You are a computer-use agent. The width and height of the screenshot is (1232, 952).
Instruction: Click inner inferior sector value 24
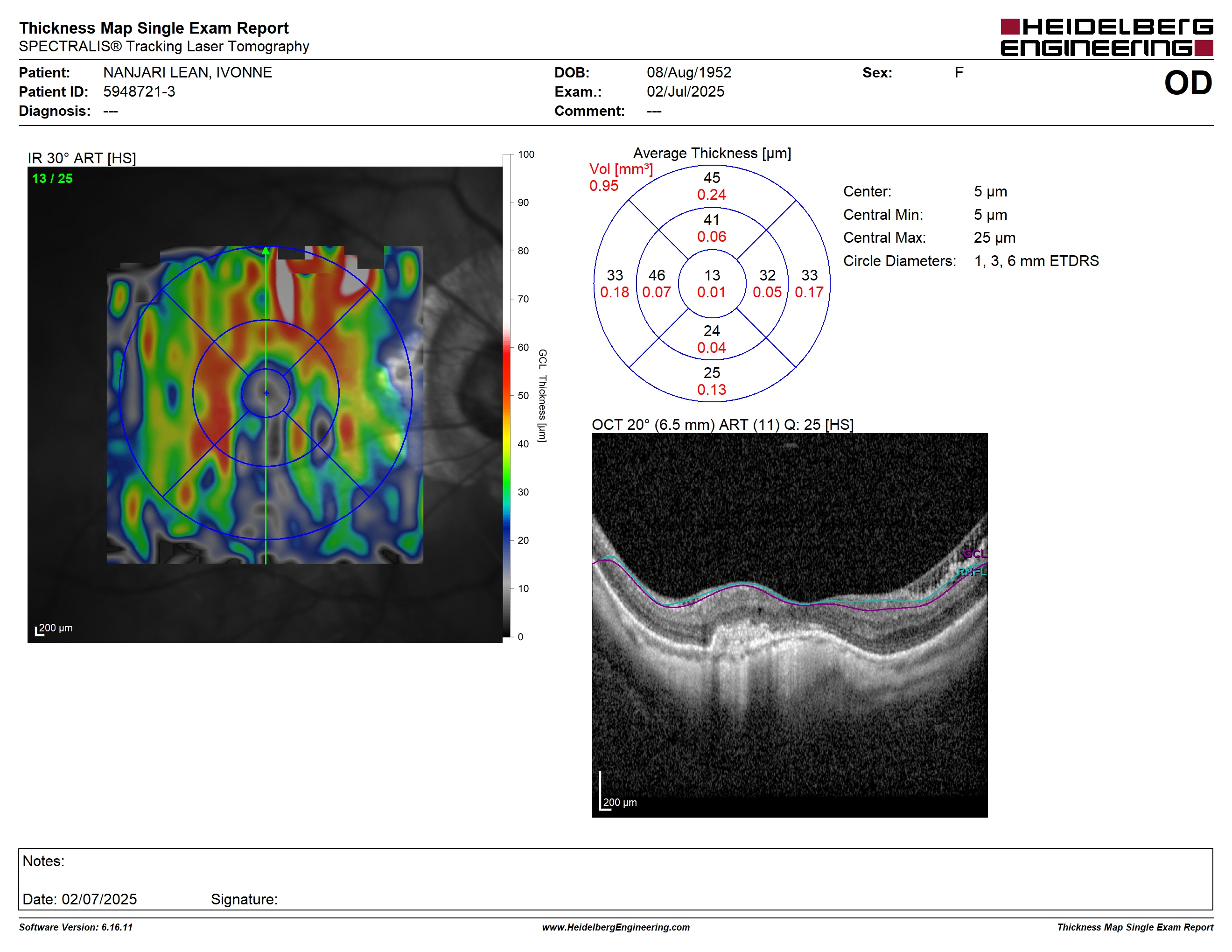[711, 330]
